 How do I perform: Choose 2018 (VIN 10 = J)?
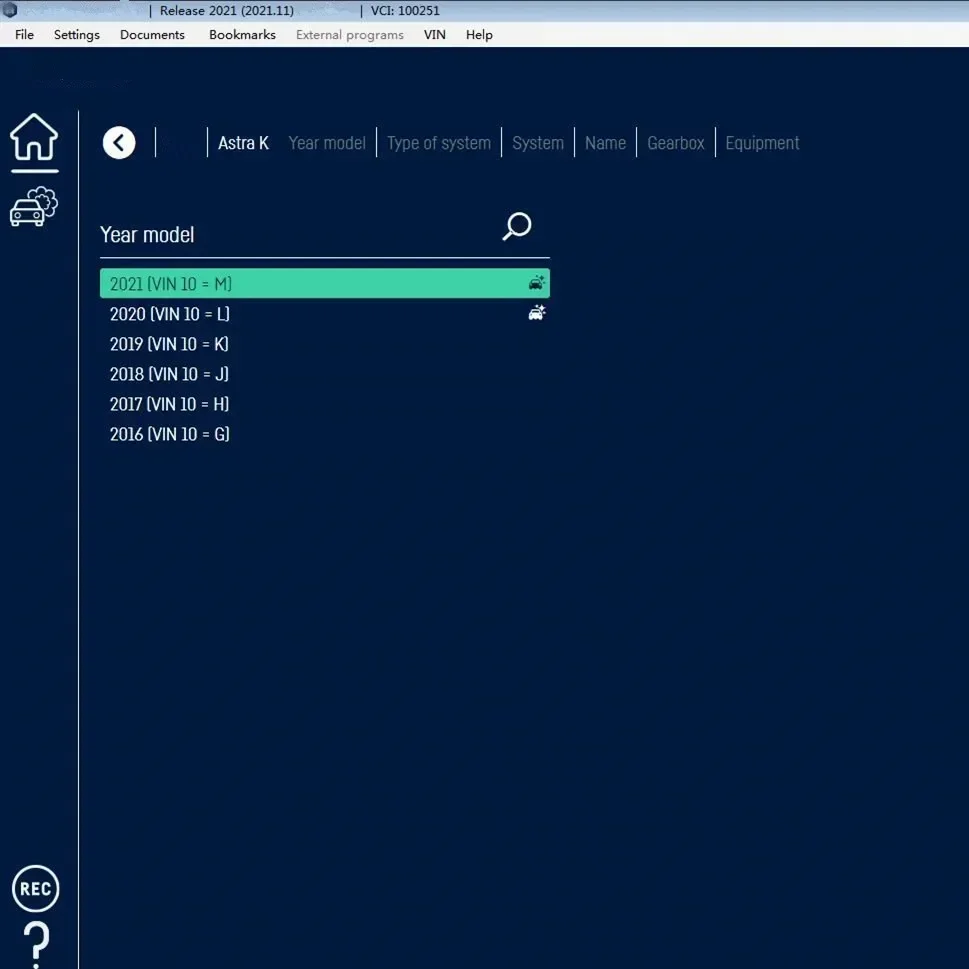[x=324, y=374]
